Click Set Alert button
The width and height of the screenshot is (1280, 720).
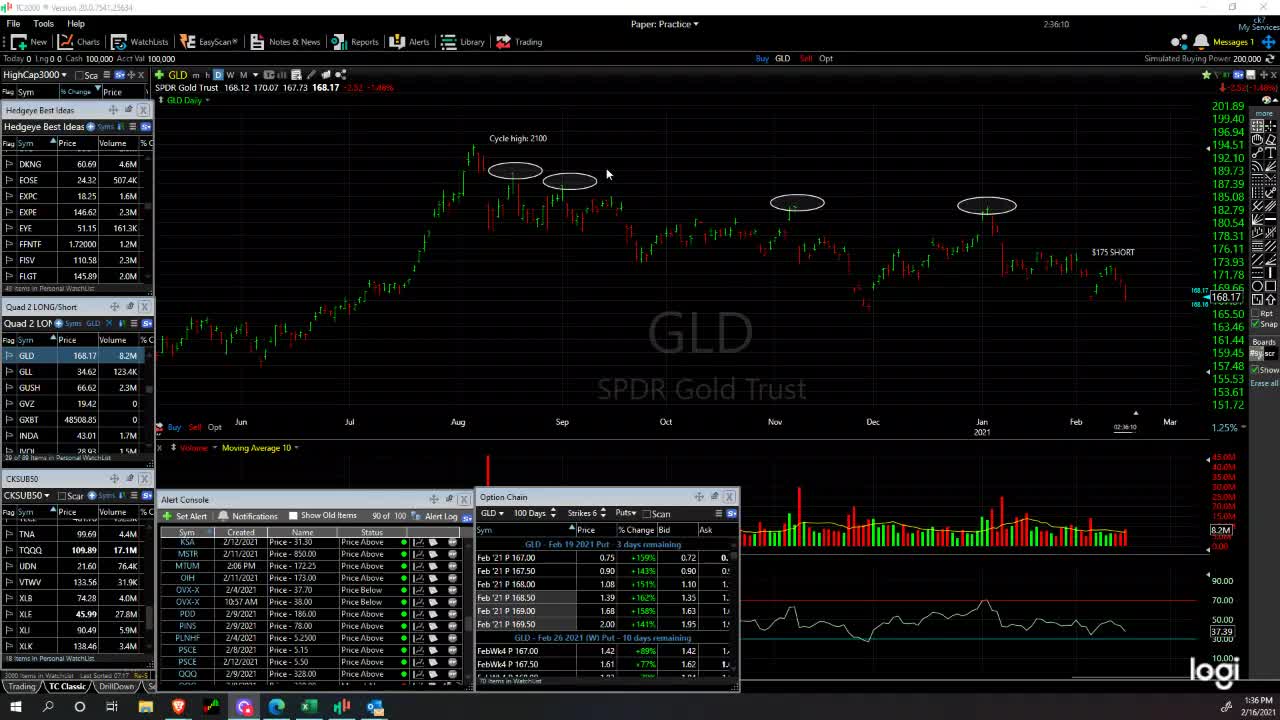[185, 516]
